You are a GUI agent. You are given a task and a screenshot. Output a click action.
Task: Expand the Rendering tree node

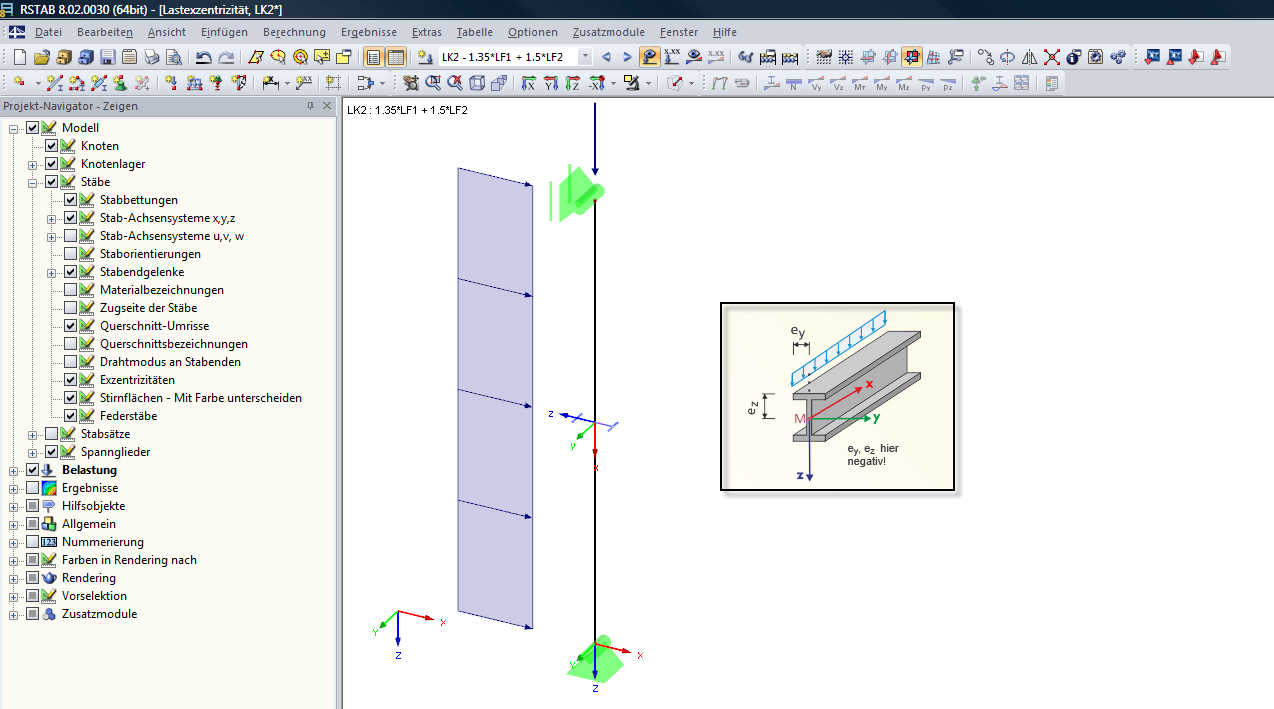(x=14, y=578)
